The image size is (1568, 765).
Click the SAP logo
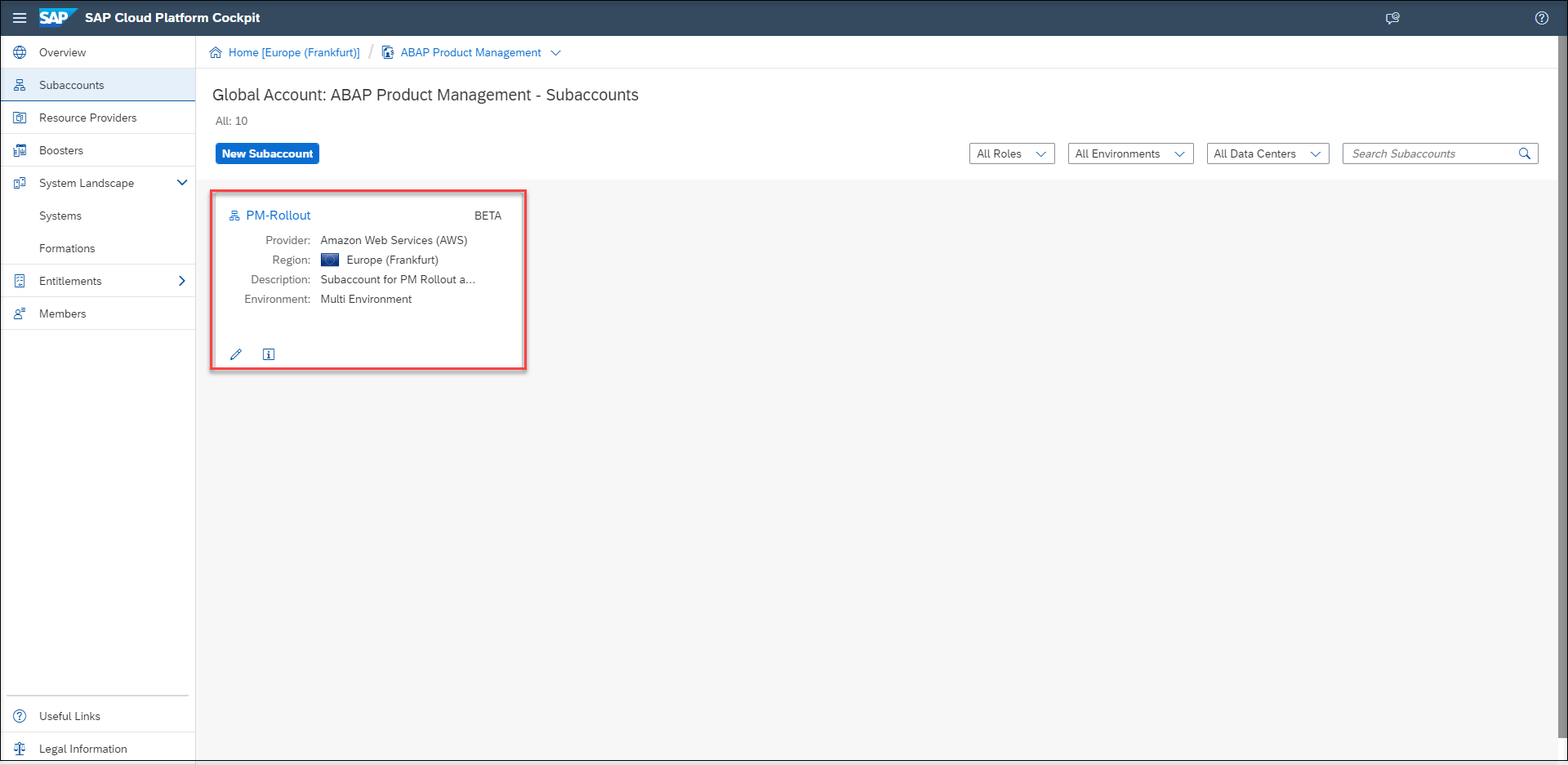click(57, 17)
